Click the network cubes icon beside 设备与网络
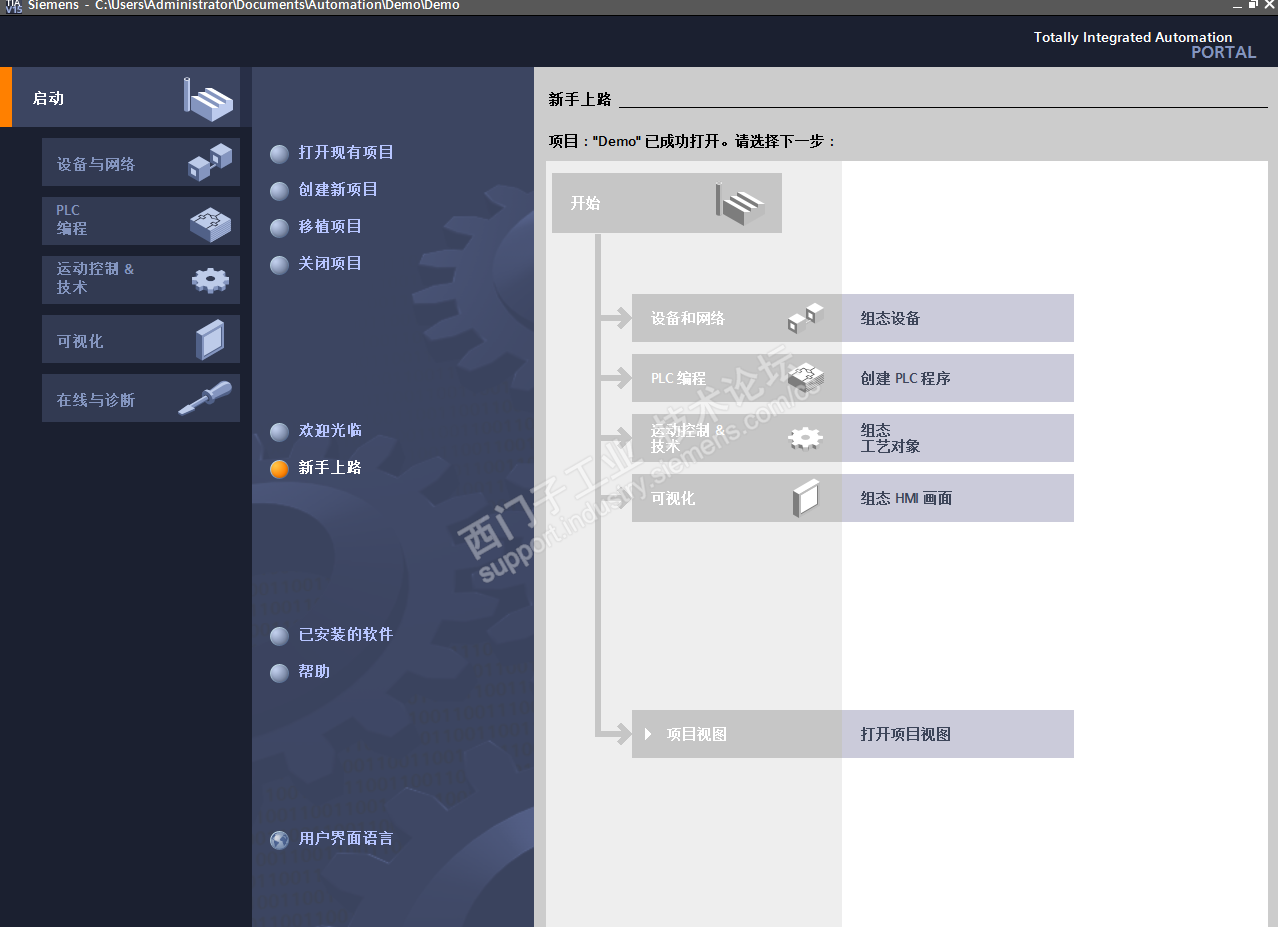The width and height of the screenshot is (1278, 927). (210, 163)
